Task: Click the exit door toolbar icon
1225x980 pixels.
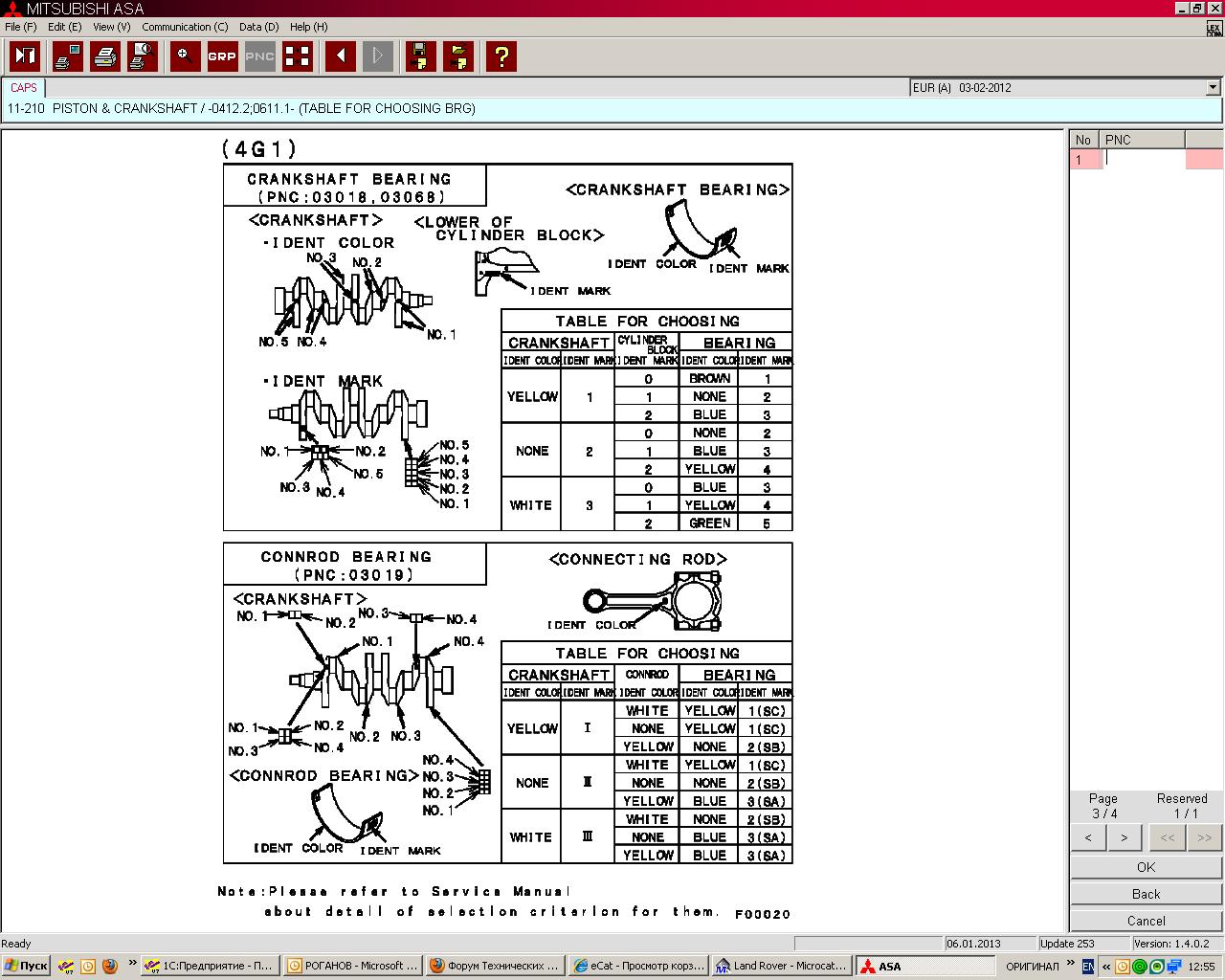Action: pyautogui.click(x=25, y=56)
